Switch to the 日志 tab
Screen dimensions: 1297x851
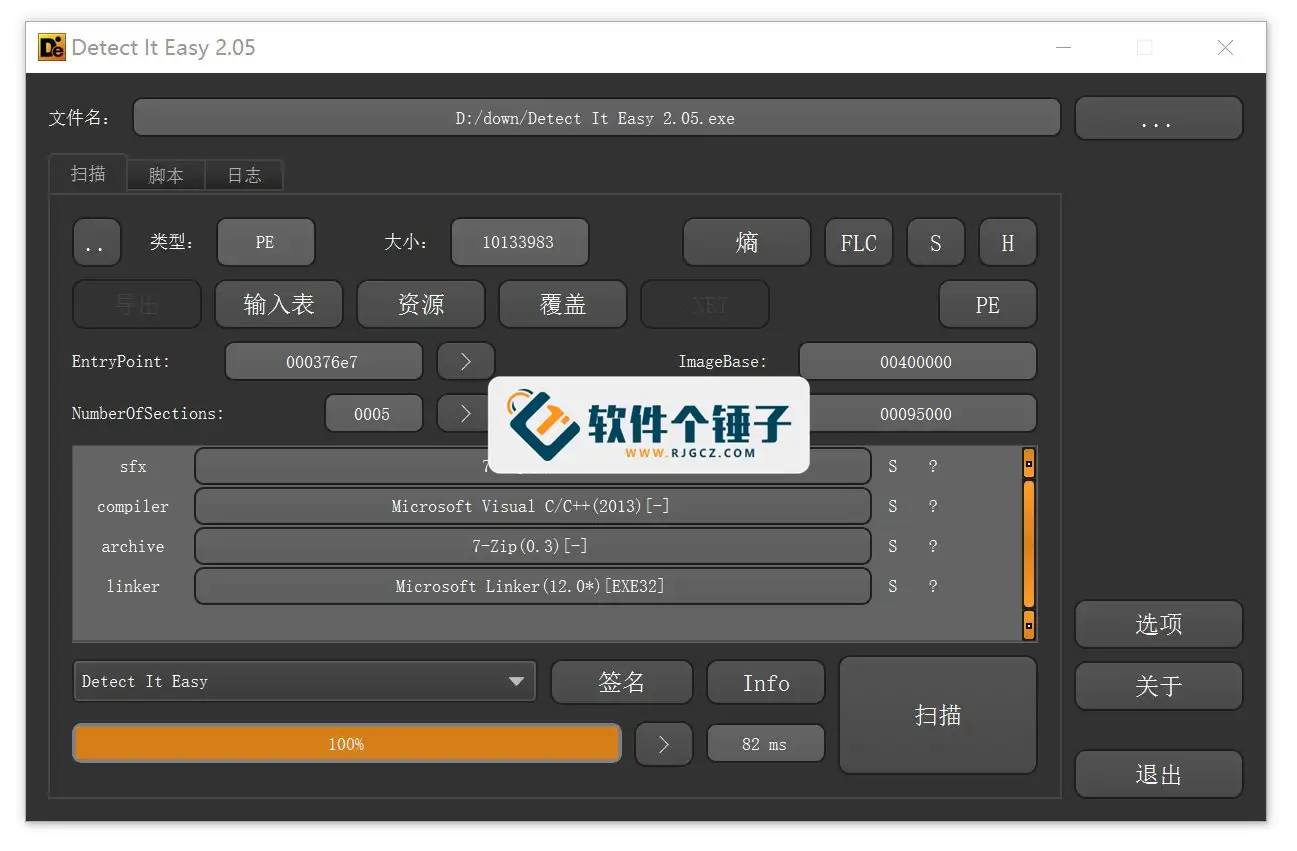click(x=244, y=175)
